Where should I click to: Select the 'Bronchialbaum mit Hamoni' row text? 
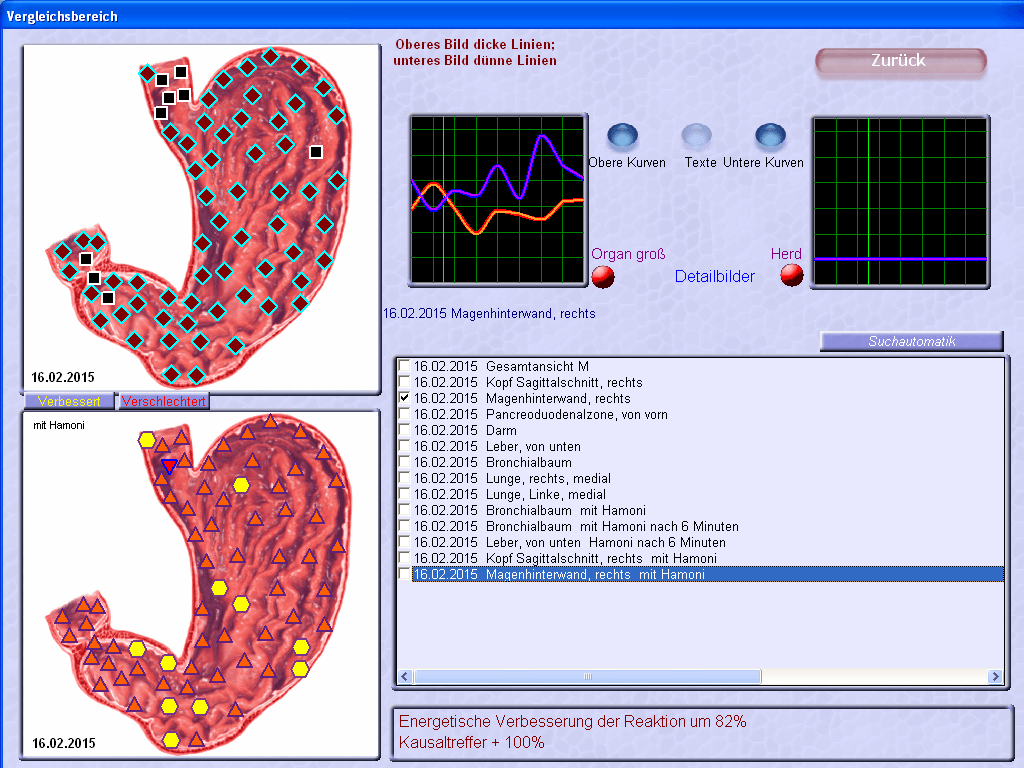530,510
